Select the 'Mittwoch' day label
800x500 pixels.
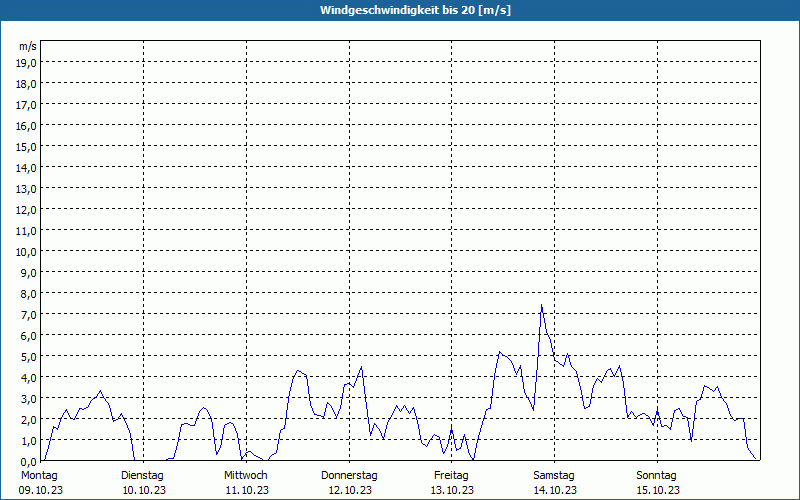pos(245,475)
